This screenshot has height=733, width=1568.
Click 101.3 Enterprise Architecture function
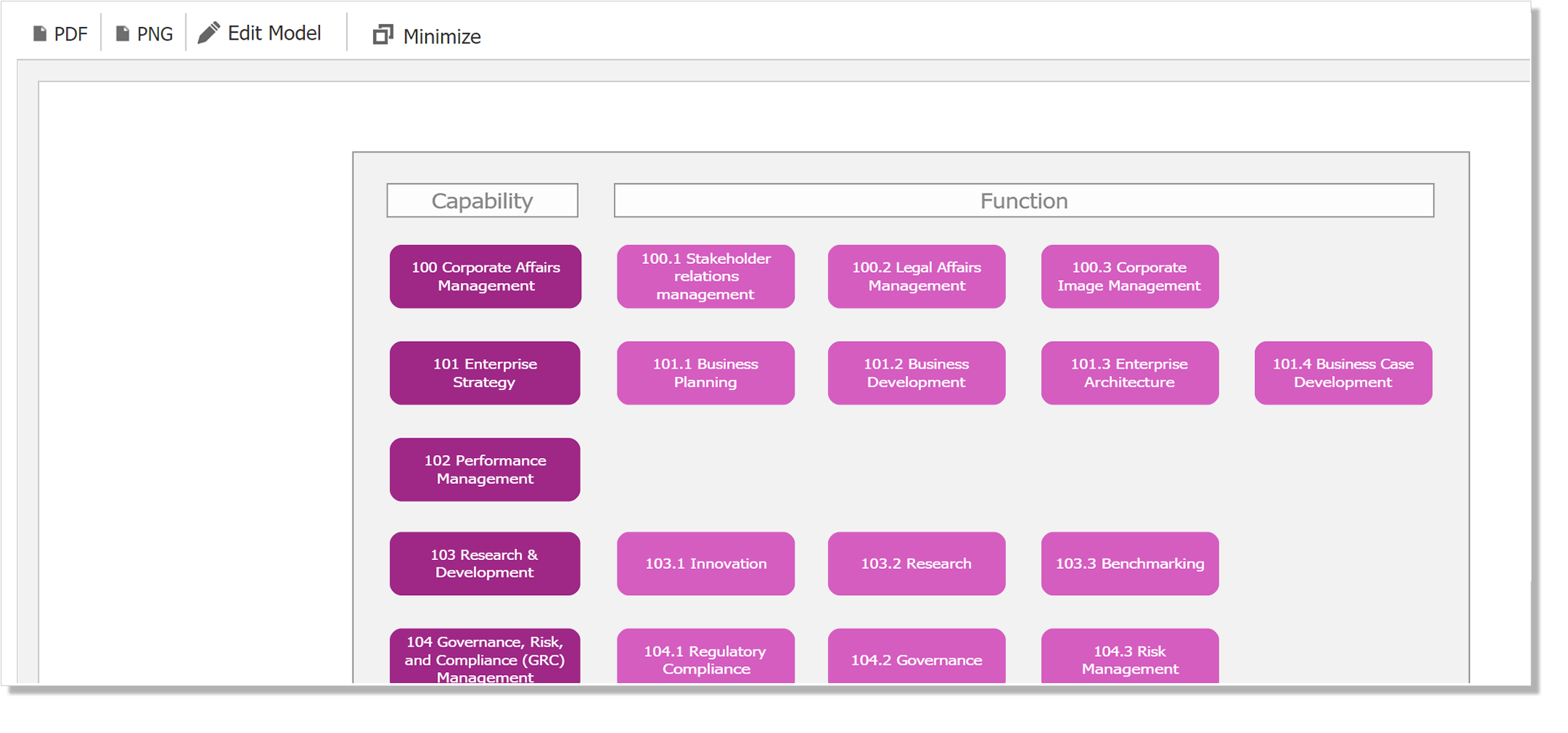(1130, 373)
